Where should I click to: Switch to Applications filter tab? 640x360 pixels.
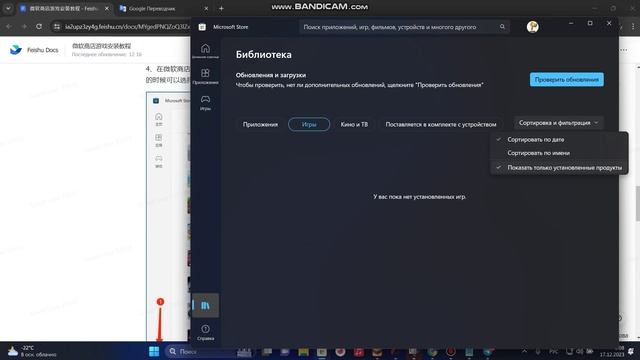pyautogui.click(x=260, y=124)
